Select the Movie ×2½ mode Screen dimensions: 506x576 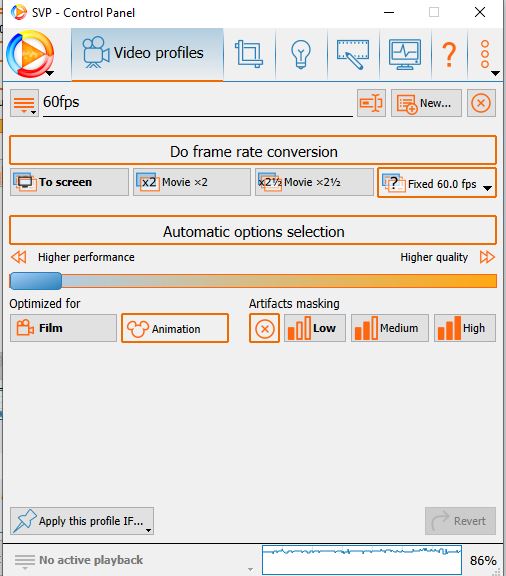(x=314, y=182)
